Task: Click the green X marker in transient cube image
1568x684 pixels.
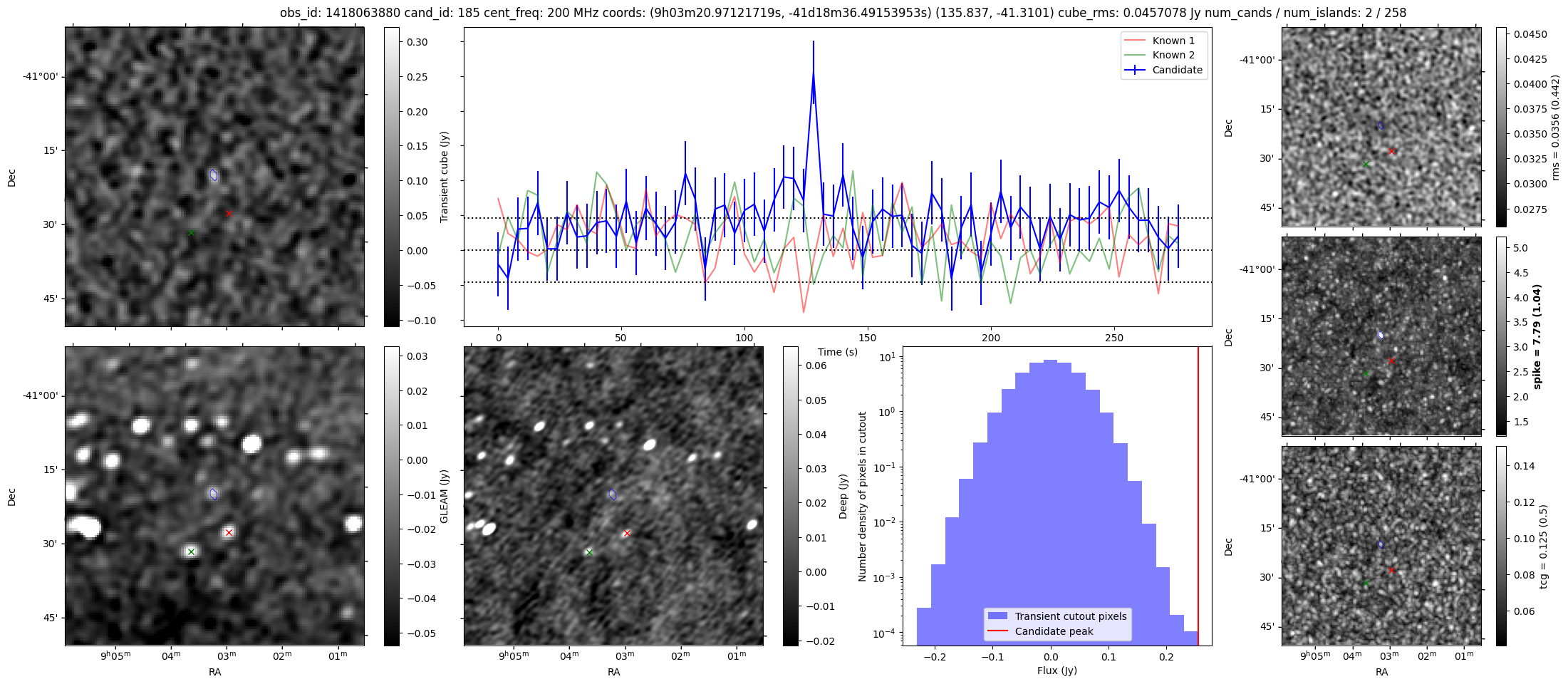Action: (x=191, y=233)
